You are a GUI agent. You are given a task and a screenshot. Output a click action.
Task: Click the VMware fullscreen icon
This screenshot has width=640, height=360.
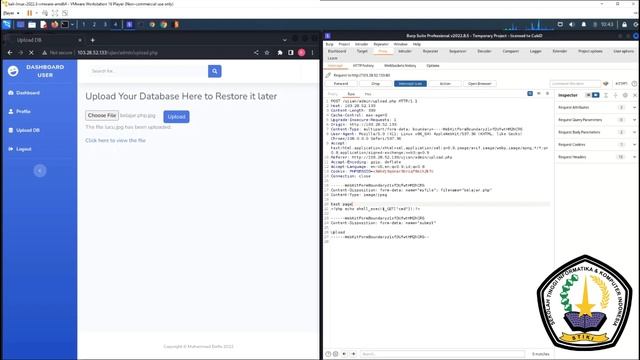pyautogui.click(x=55, y=13)
